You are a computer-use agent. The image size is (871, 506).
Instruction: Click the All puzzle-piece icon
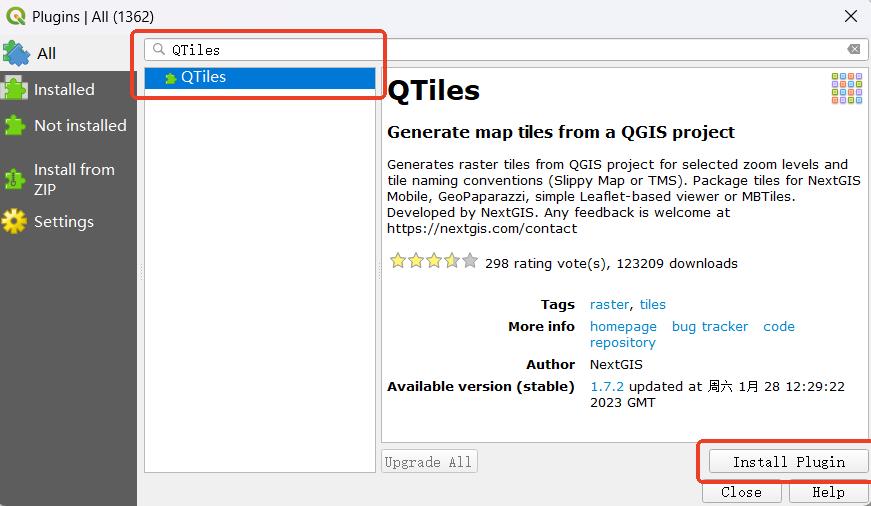coord(16,53)
